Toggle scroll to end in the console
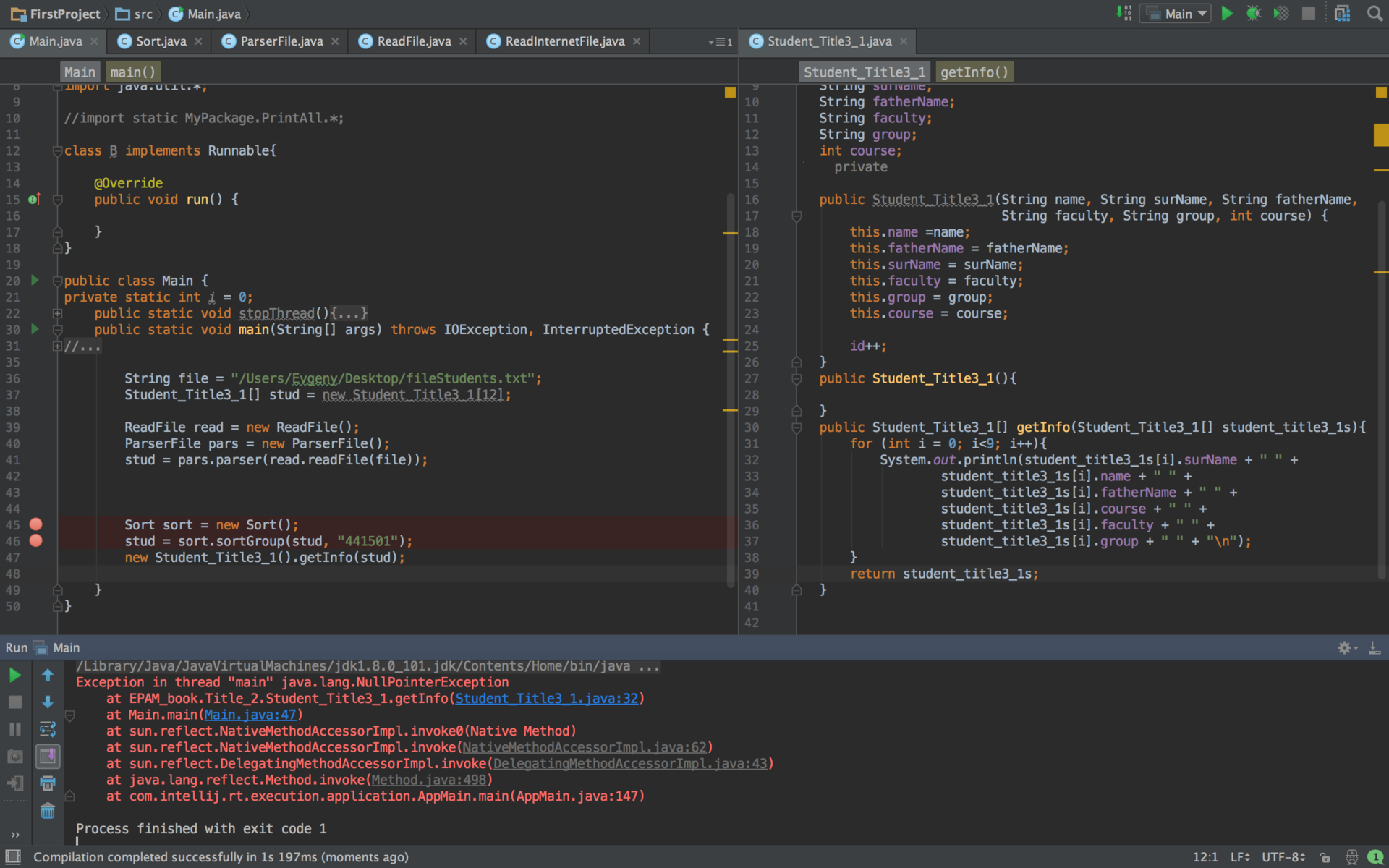Image resolution: width=1389 pixels, height=868 pixels. (48, 757)
